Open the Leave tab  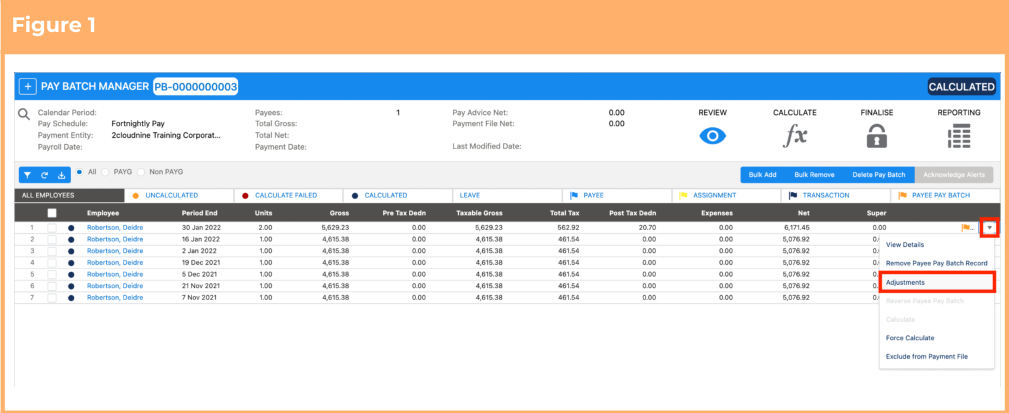point(507,195)
